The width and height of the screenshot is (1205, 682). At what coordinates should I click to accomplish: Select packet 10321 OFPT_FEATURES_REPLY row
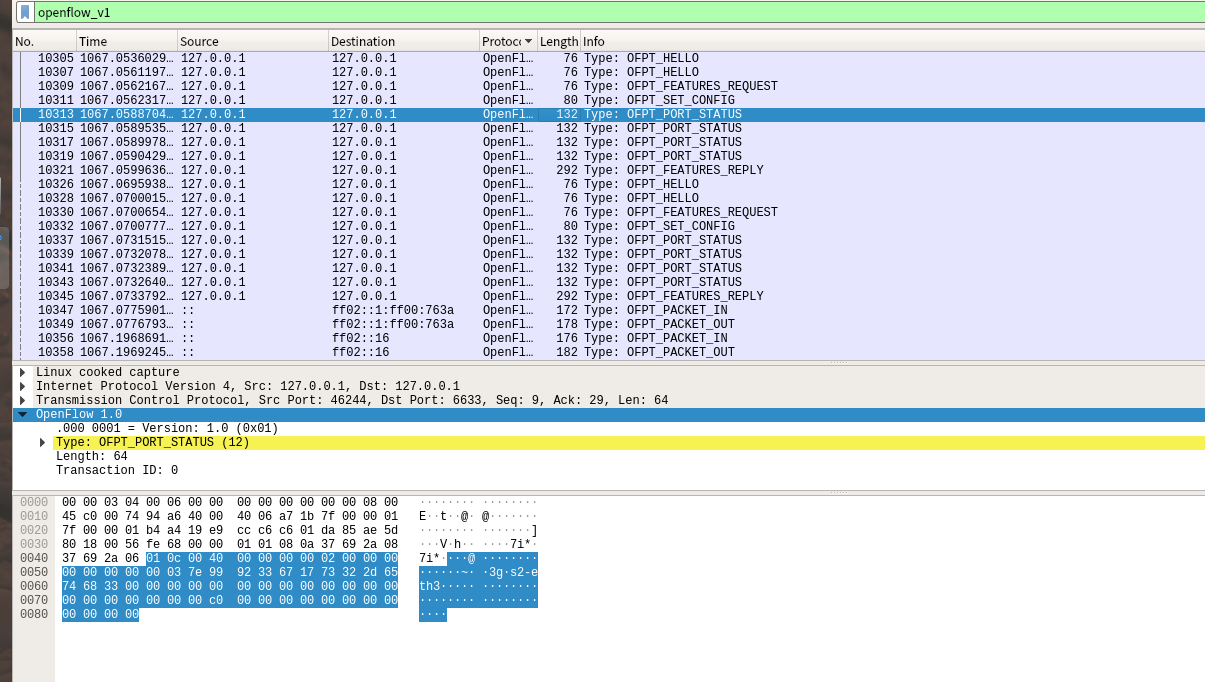pyautogui.click(x=609, y=170)
